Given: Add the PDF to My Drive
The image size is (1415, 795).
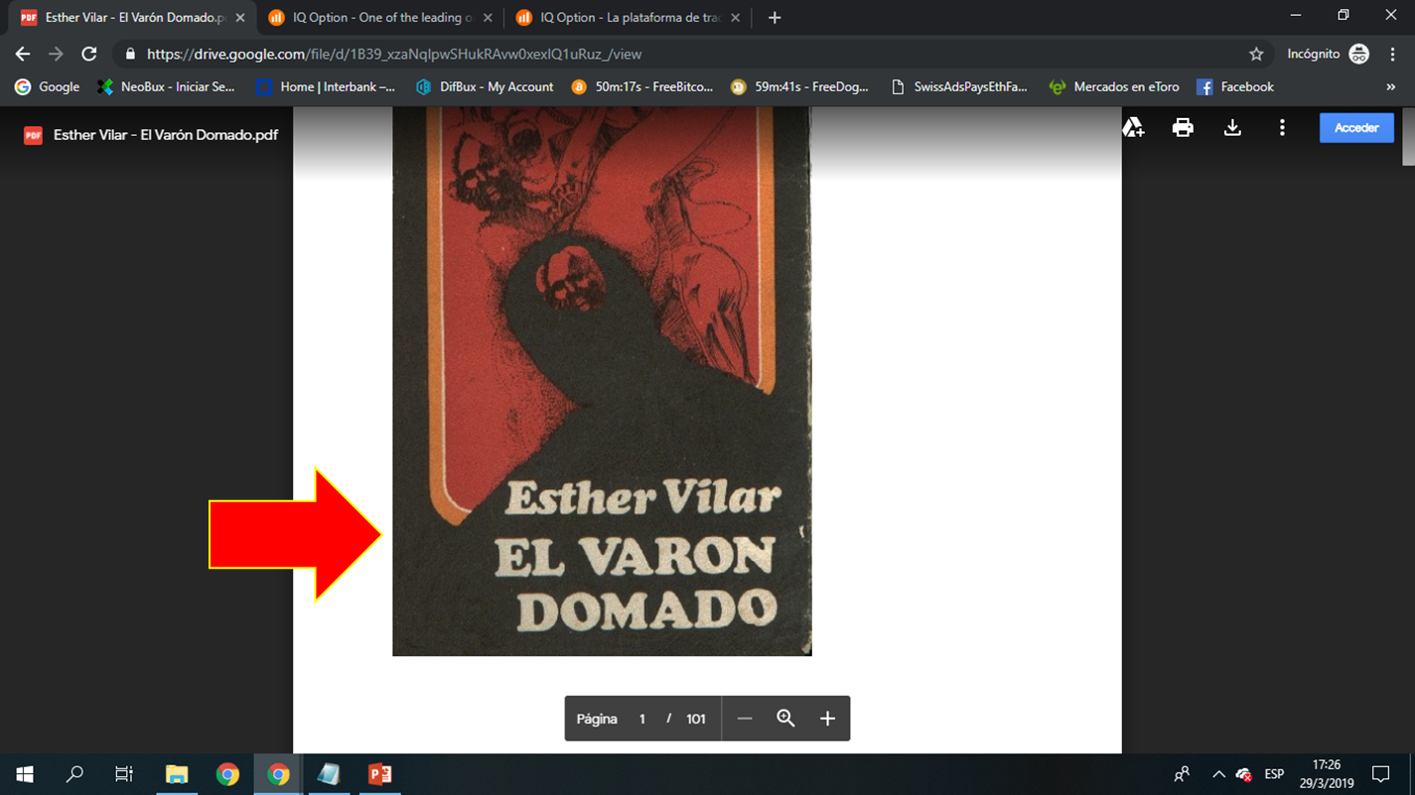Looking at the screenshot, I should [x=1133, y=127].
